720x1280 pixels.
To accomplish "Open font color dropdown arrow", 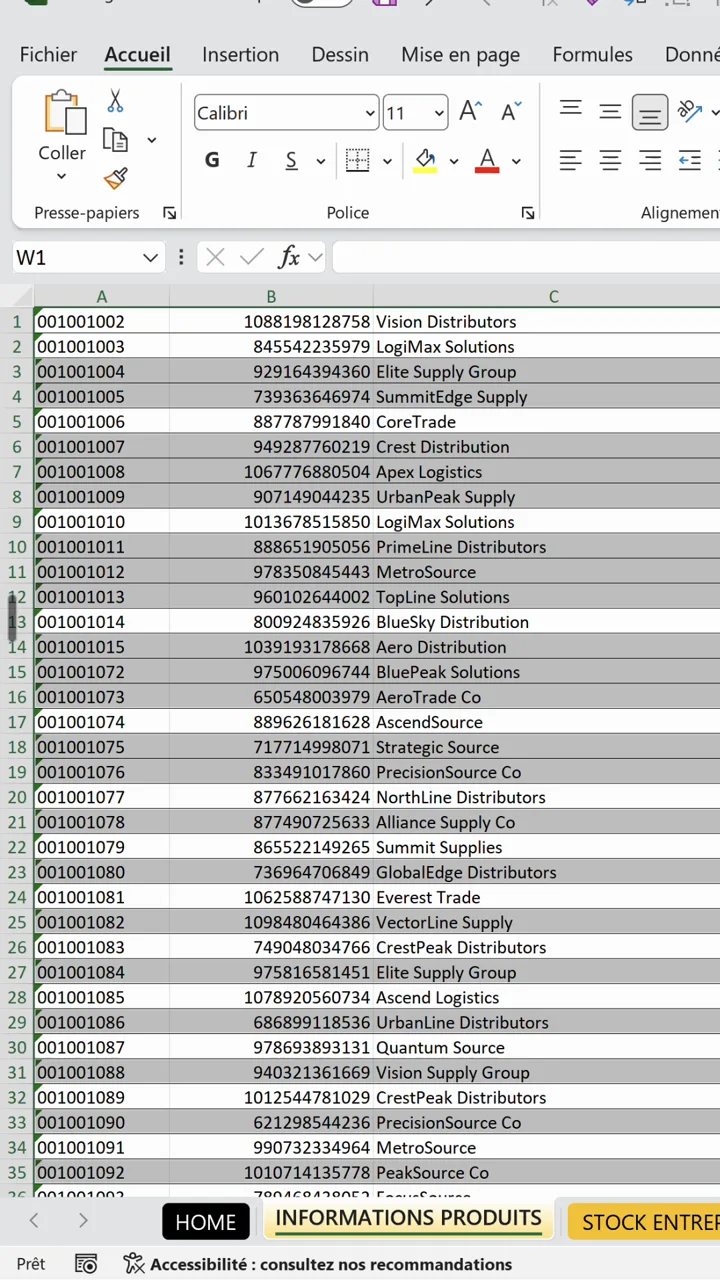I will (x=516, y=161).
